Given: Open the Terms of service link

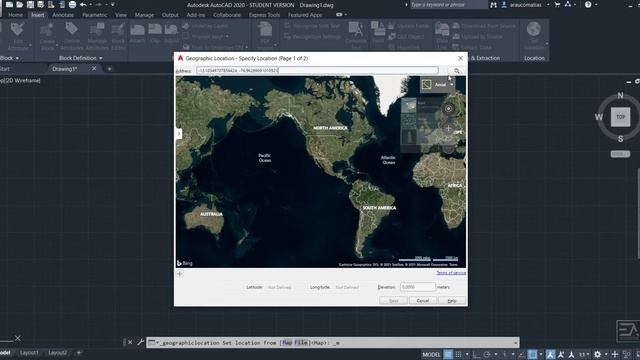Looking at the screenshot, I should [x=451, y=273].
